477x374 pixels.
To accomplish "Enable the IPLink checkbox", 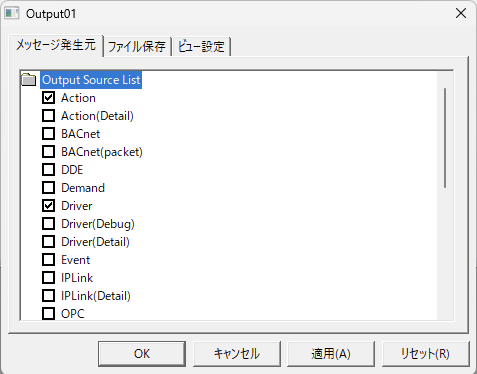I will click(49, 278).
